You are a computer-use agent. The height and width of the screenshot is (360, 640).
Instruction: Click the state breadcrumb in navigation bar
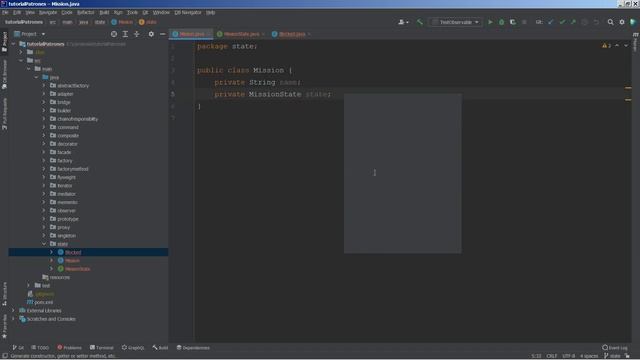(x=100, y=22)
